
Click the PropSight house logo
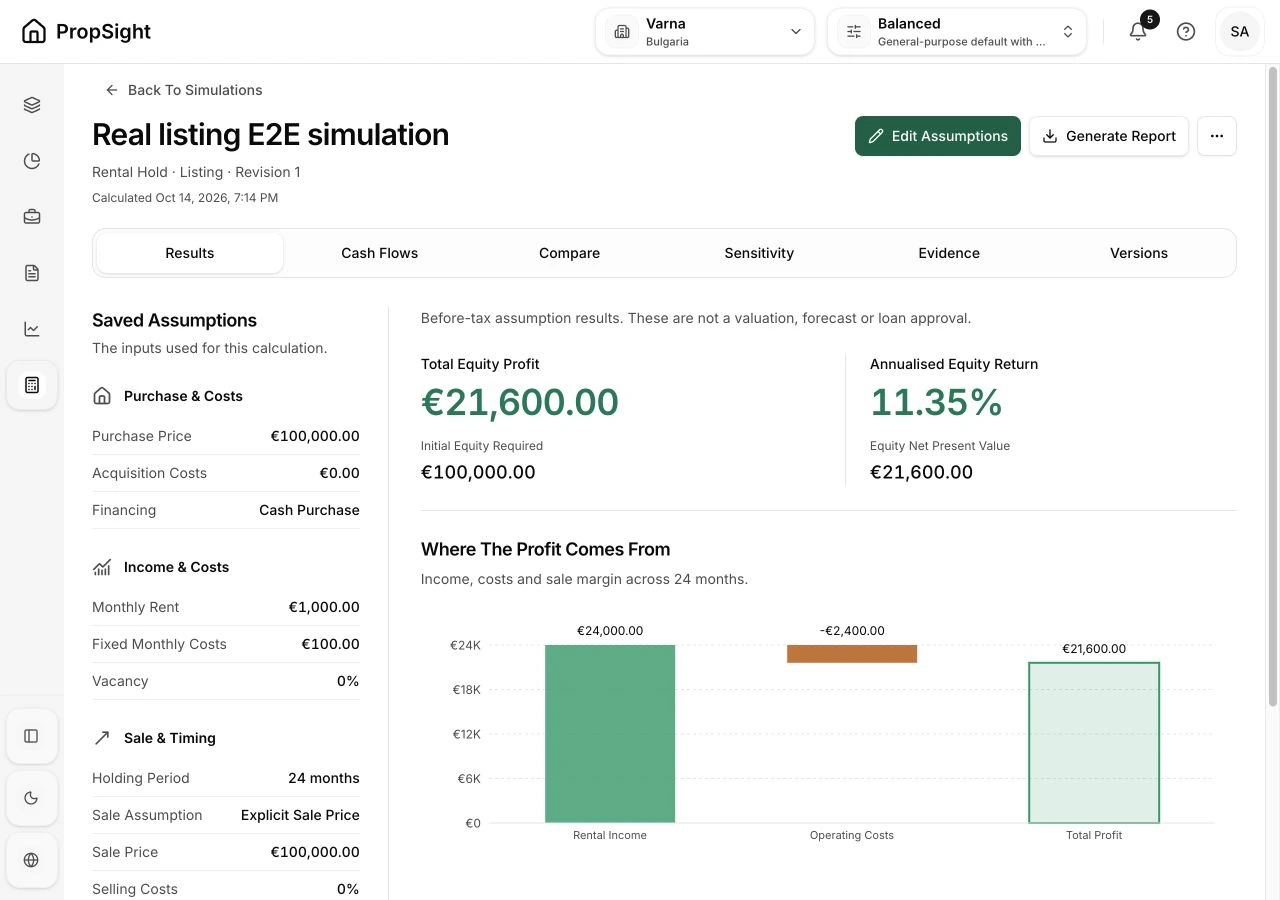pos(34,31)
